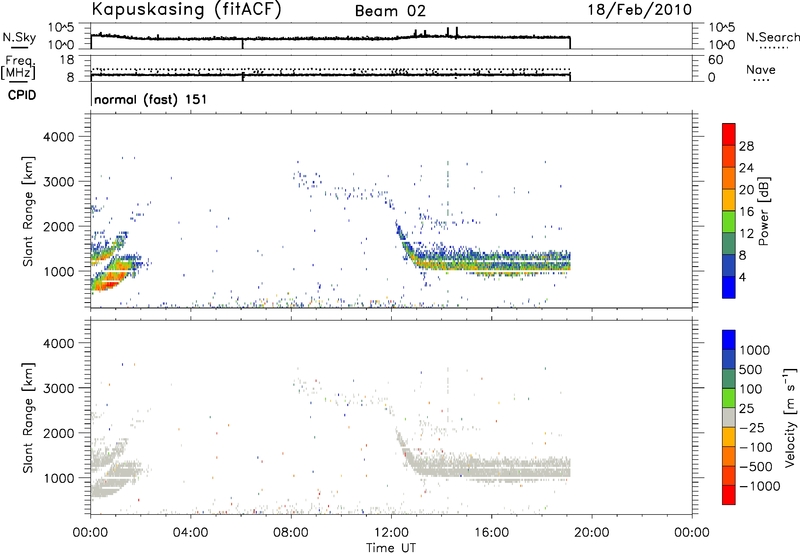Click the power panel 'Slant Range [km]' label
800x554 pixels.
(28, 211)
